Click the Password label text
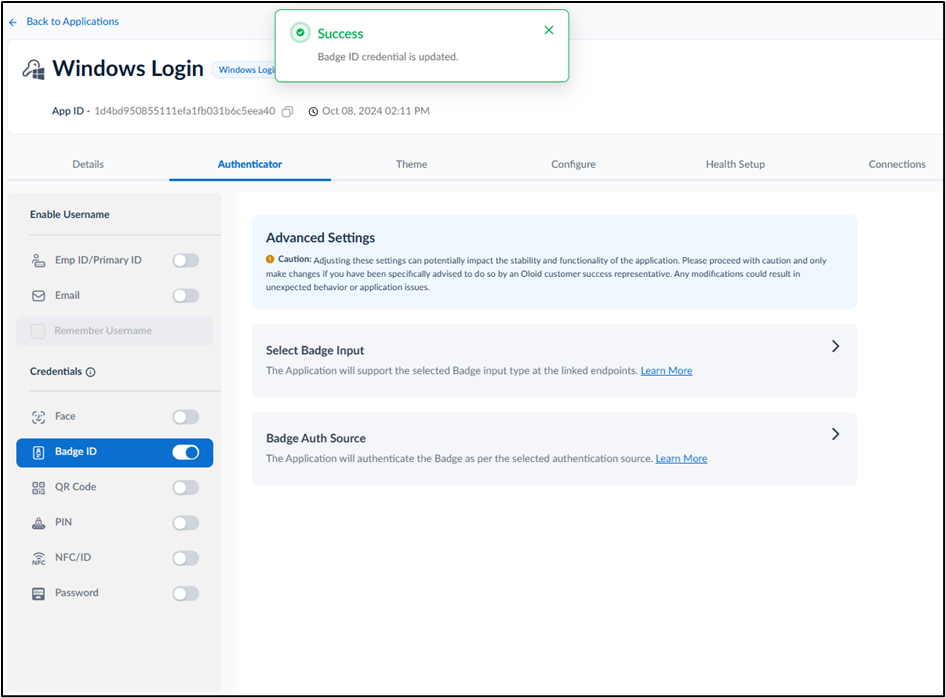The height and width of the screenshot is (698, 946). click(77, 593)
